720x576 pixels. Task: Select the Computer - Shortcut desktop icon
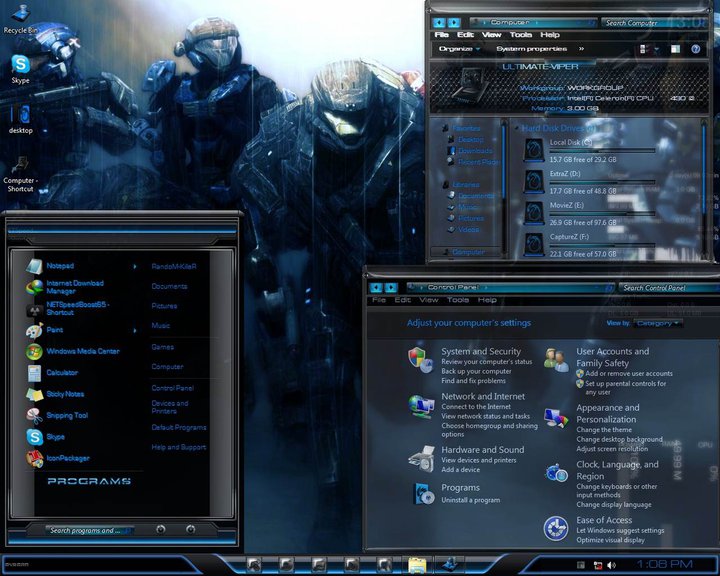click(x=20, y=174)
